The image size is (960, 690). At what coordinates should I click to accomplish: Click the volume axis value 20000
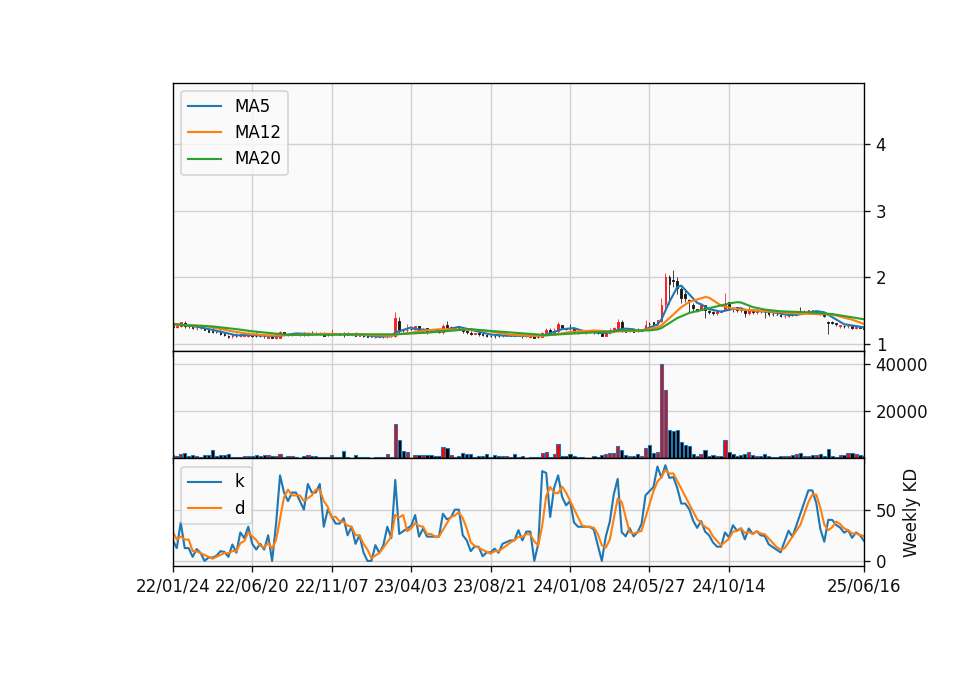pos(901,412)
